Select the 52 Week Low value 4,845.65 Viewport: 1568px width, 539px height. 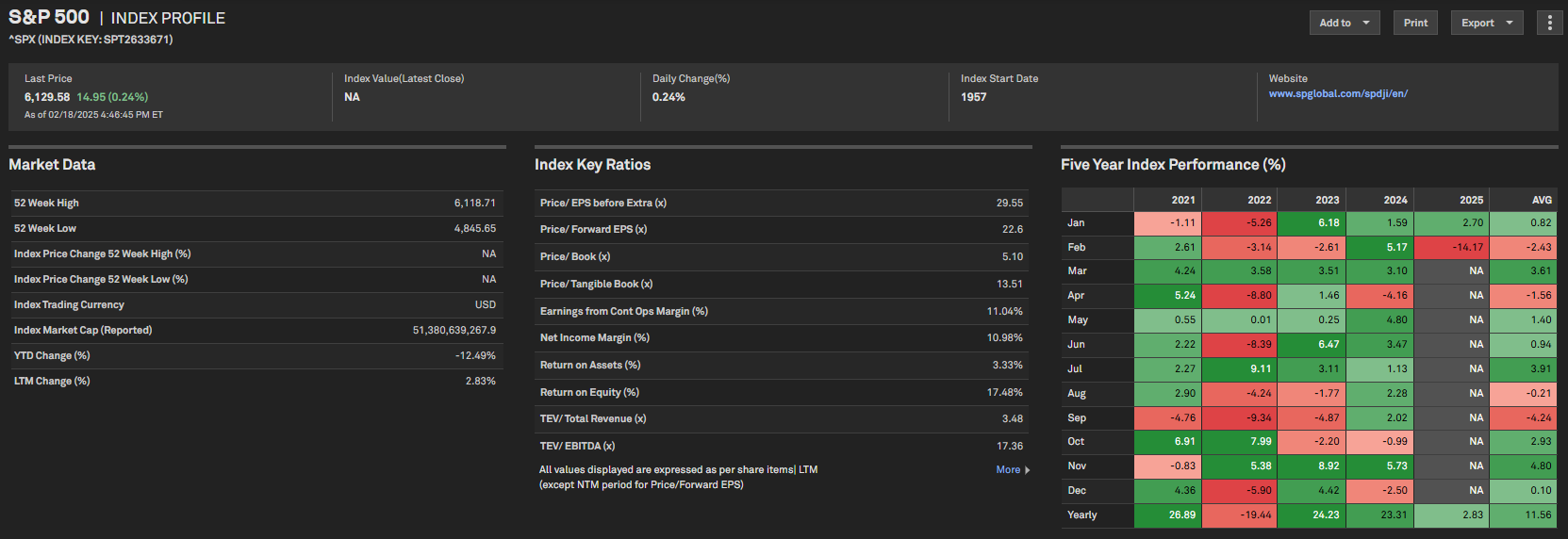(474, 228)
